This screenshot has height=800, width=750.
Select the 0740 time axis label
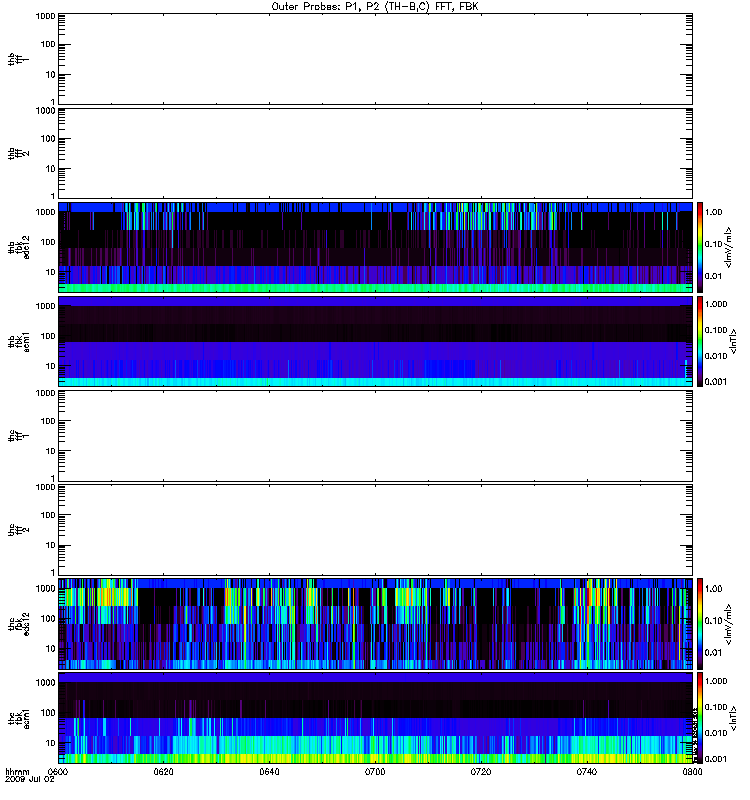click(587, 772)
